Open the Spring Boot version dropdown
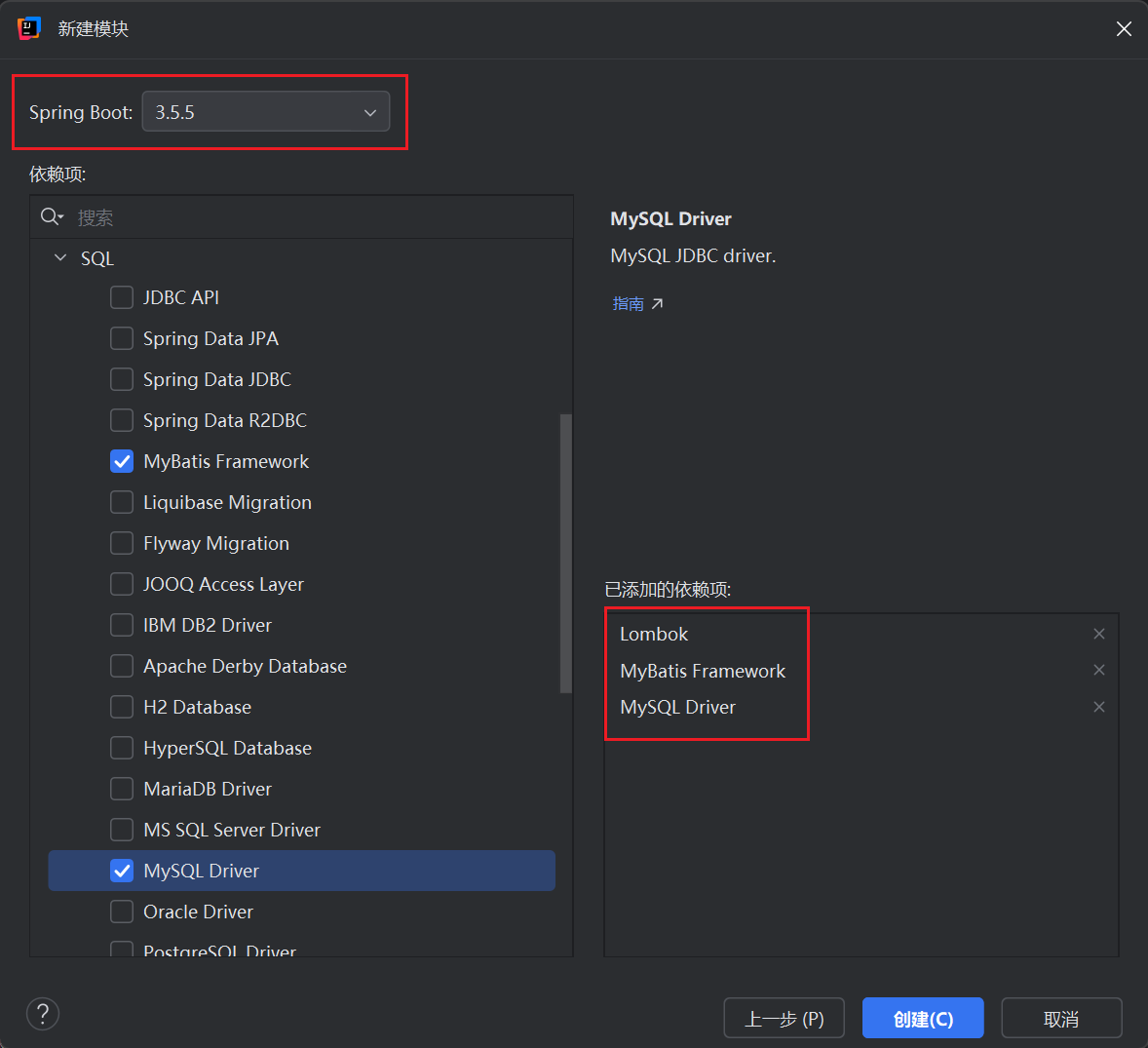The width and height of the screenshot is (1148, 1048). [266, 111]
